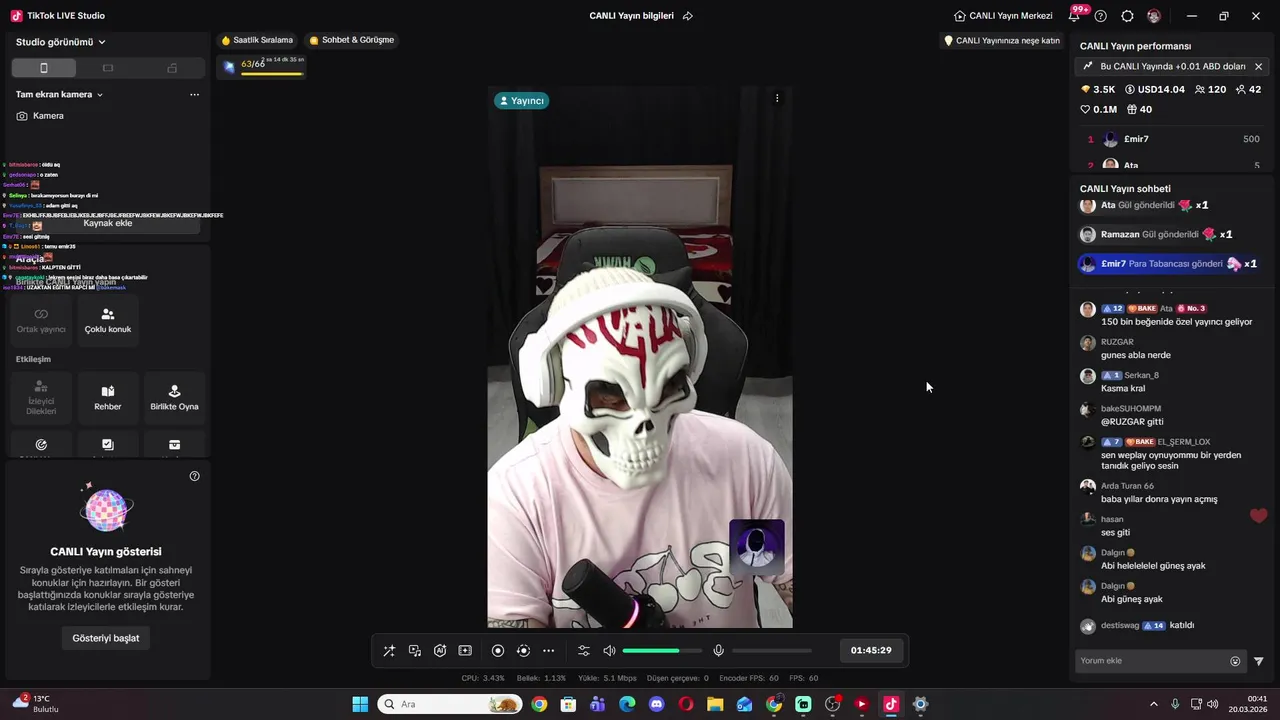Open the AI tool in bottom toolbar
Viewport: 1280px width, 720px height.
[x=440, y=651]
